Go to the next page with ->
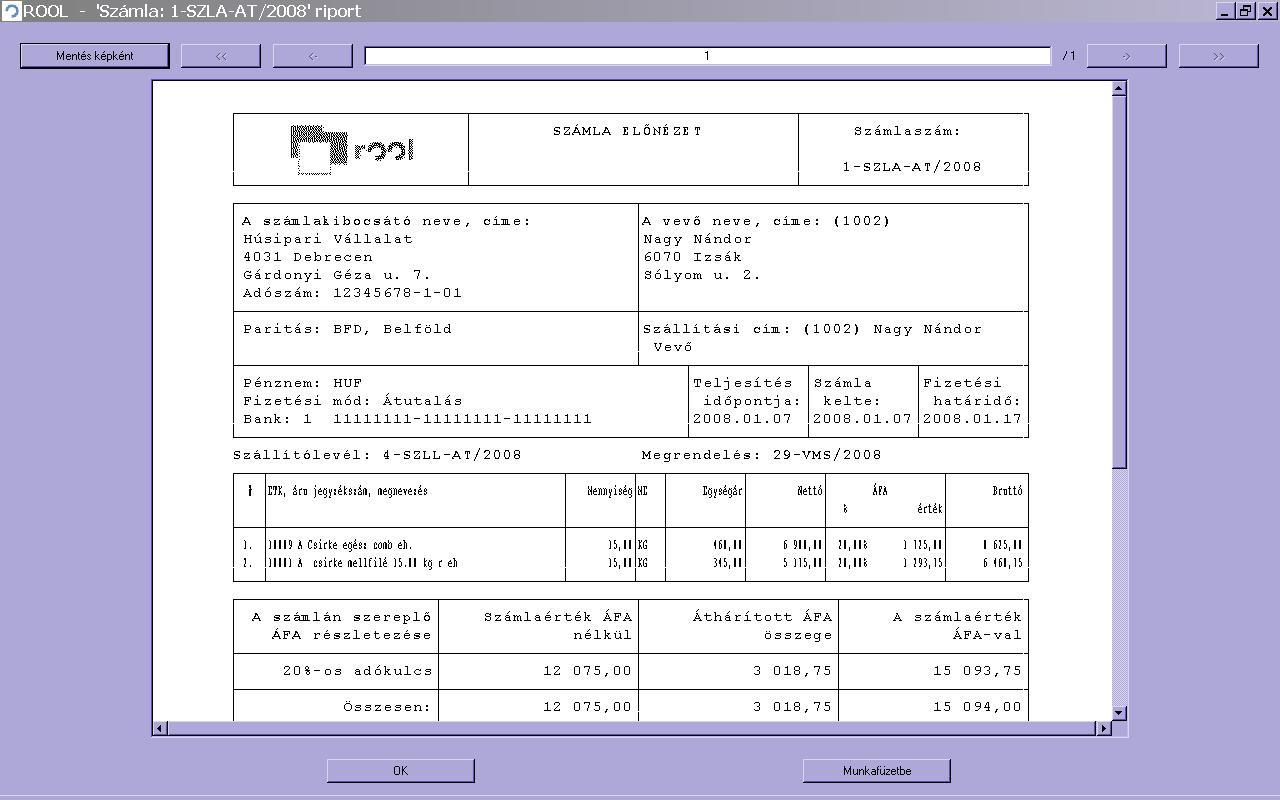This screenshot has height=800, width=1280. pos(1127,56)
